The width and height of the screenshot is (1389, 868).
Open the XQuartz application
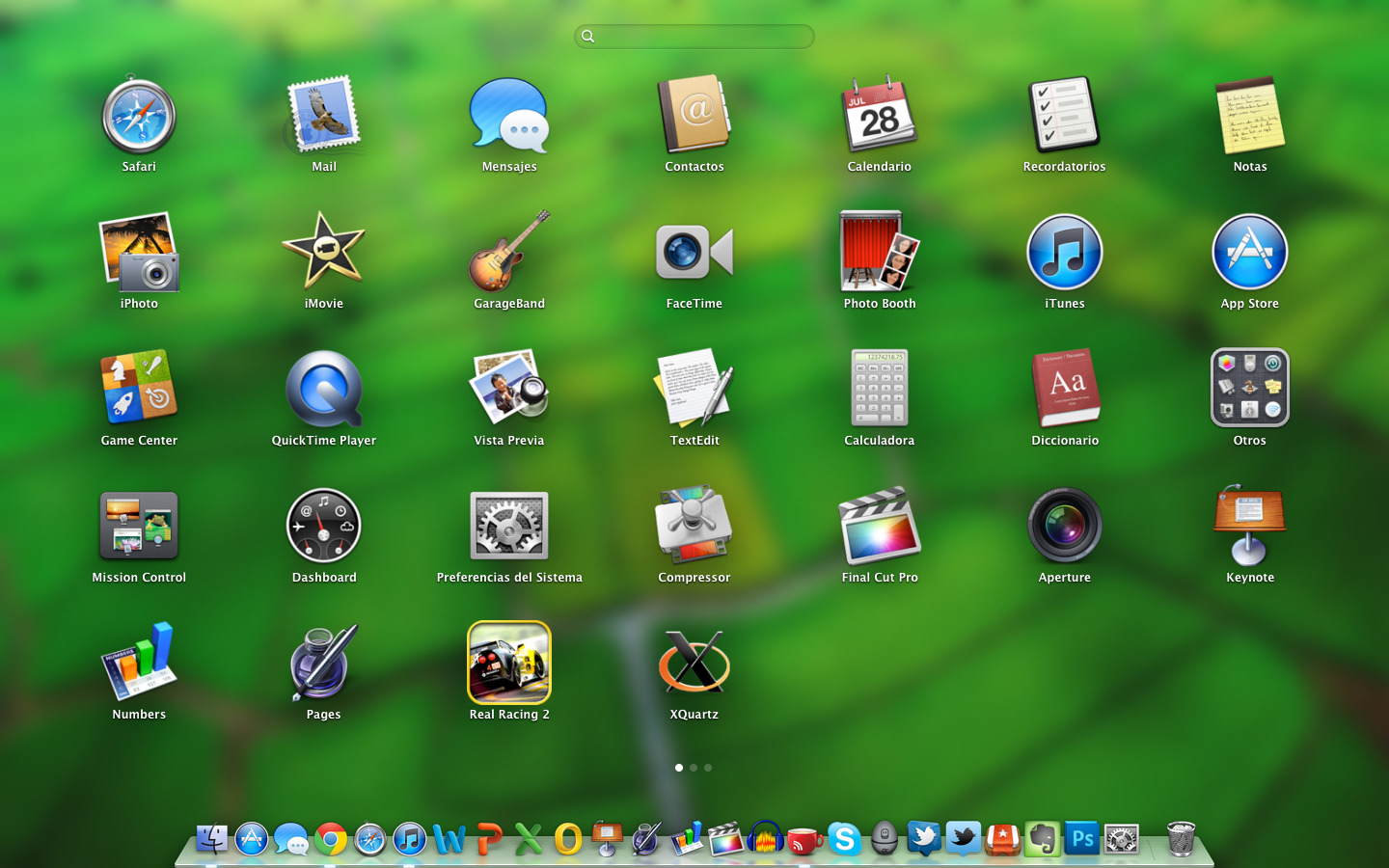(694, 664)
